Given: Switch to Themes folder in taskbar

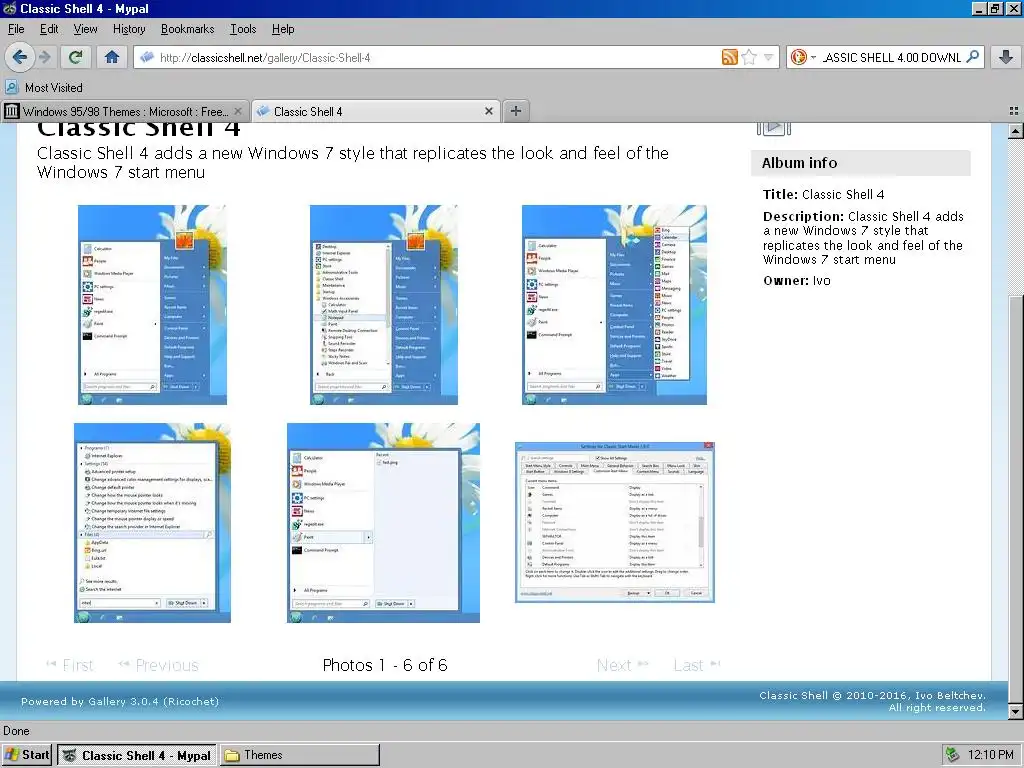Looking at the screenshot, I should tap(300, 755).
